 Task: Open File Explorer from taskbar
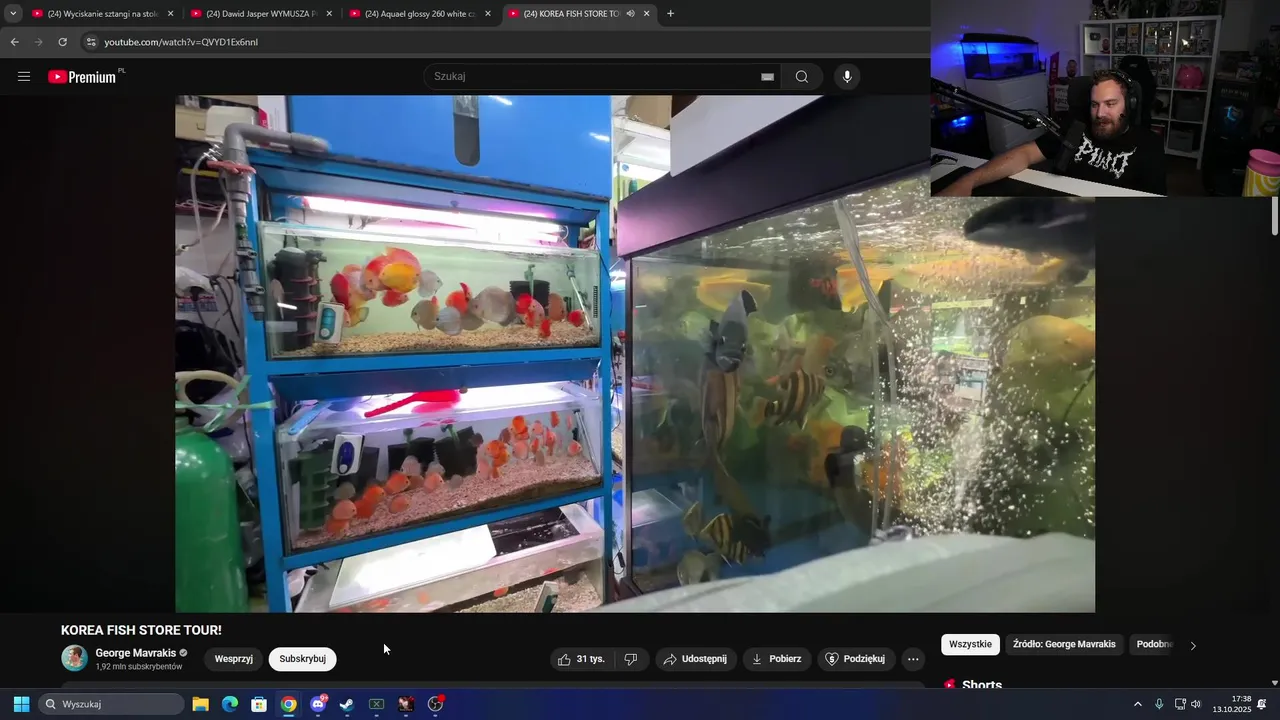tap(200, 704)
